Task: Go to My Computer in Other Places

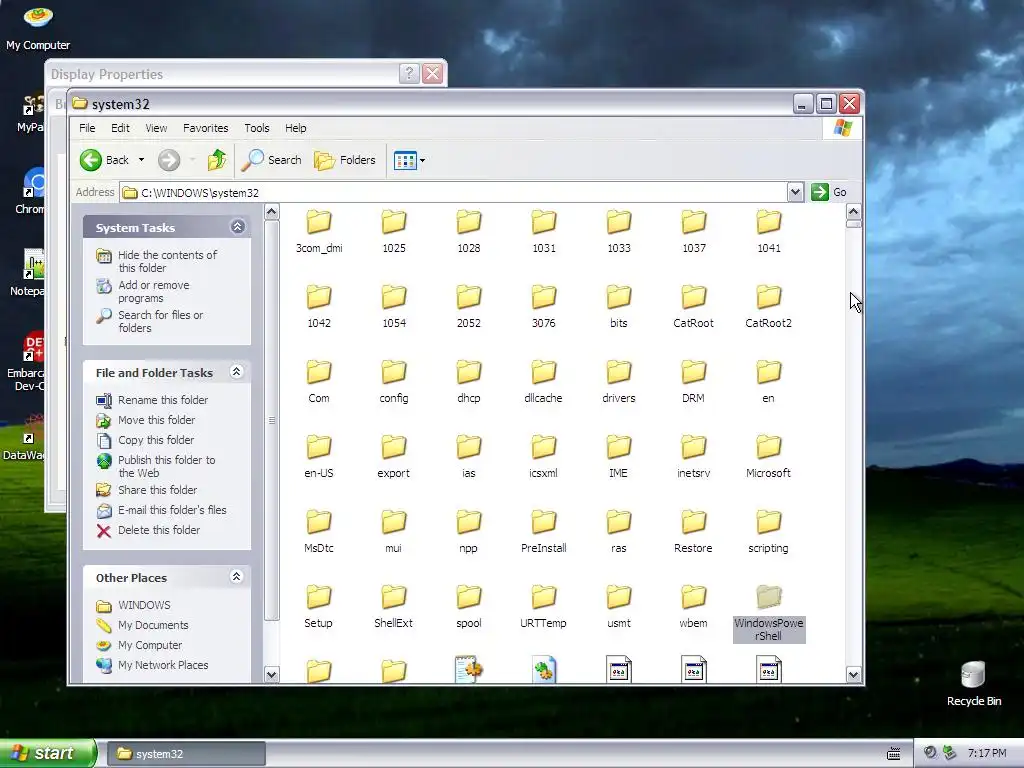Action: (150, 645)
